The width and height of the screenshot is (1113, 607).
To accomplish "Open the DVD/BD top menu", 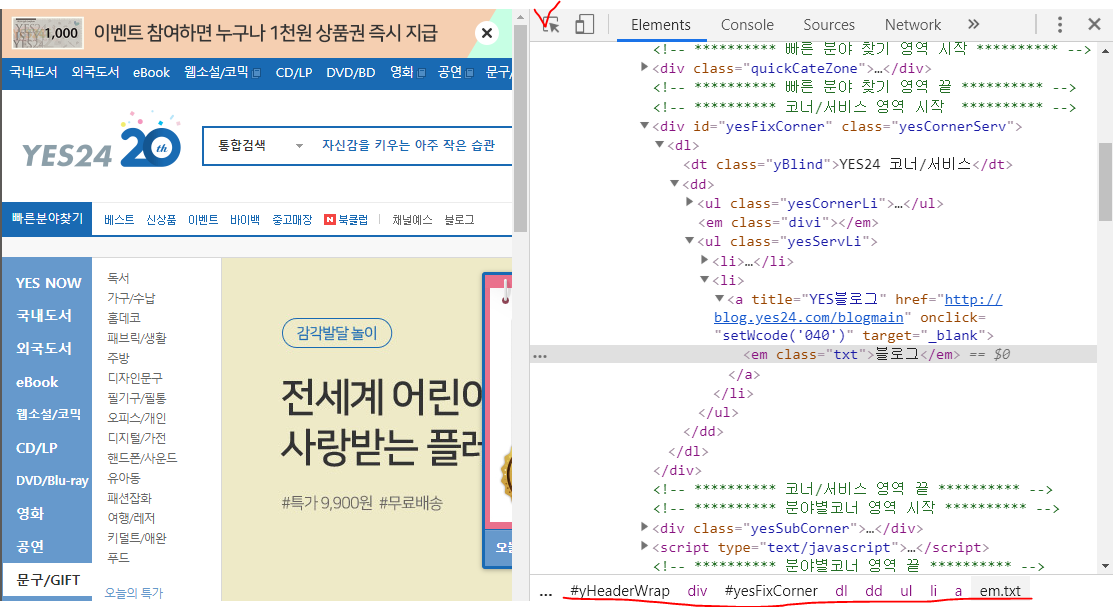I will coord(351,72).
